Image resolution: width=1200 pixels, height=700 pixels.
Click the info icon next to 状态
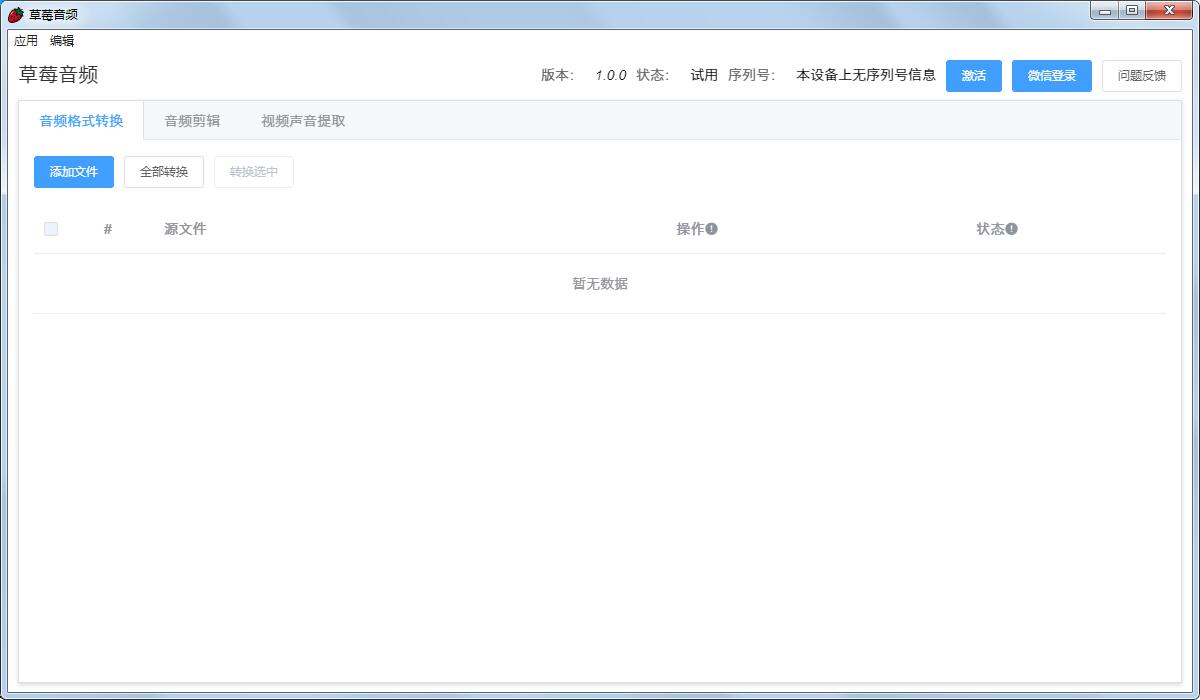coord(1011,229)
